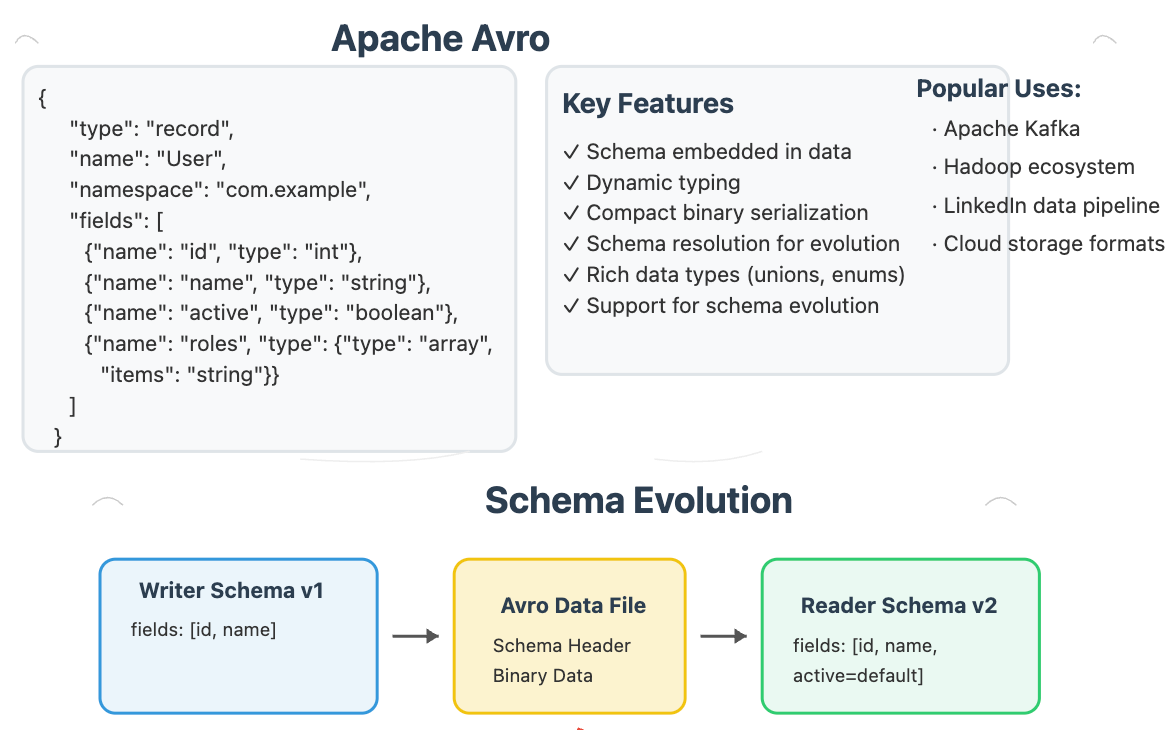Toggle the checkmark for Rich data types
This screenshot has width=1172, height=730.
tap(571, 274)
